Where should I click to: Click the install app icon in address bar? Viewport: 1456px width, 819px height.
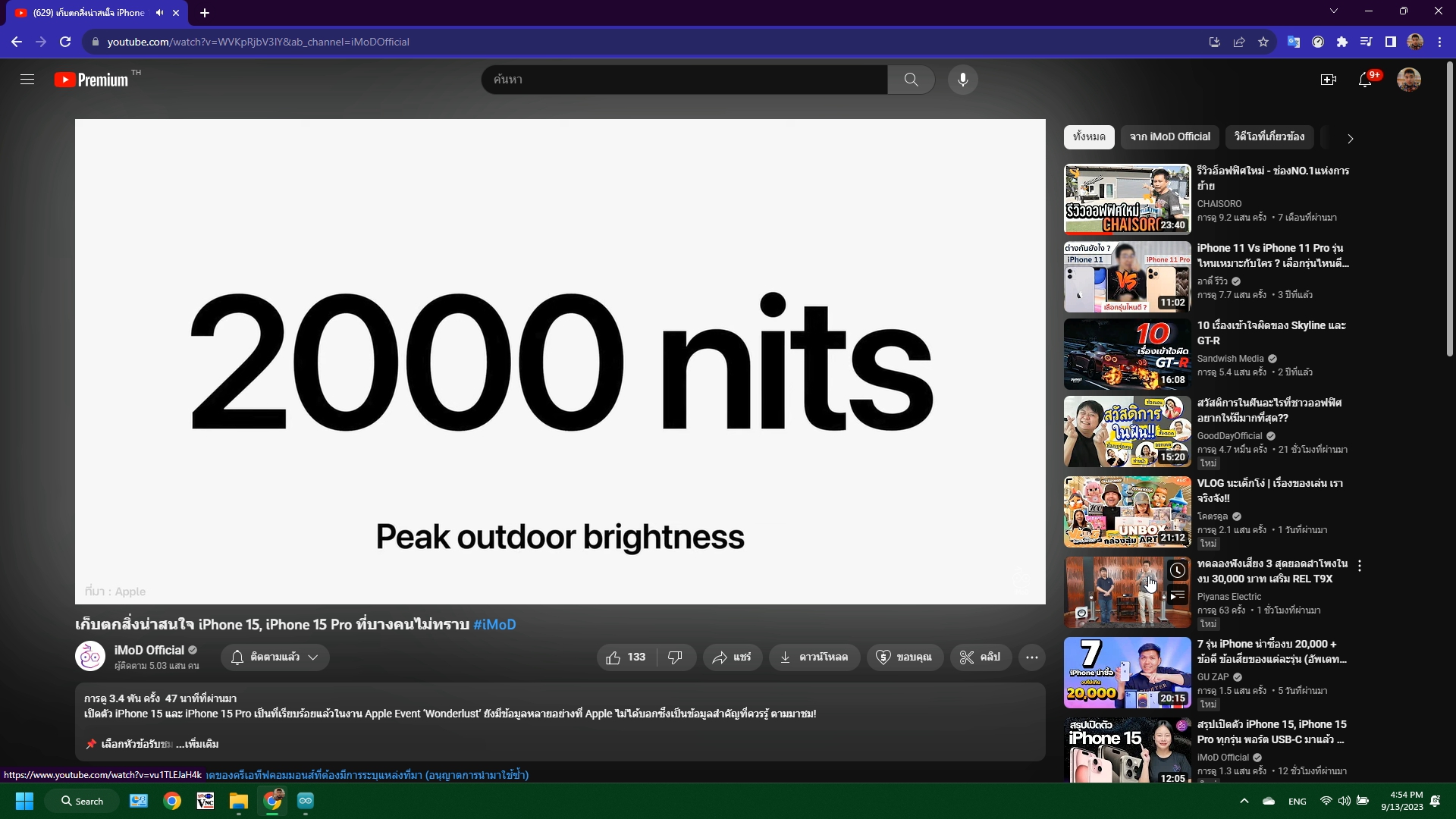(1215, 42)
